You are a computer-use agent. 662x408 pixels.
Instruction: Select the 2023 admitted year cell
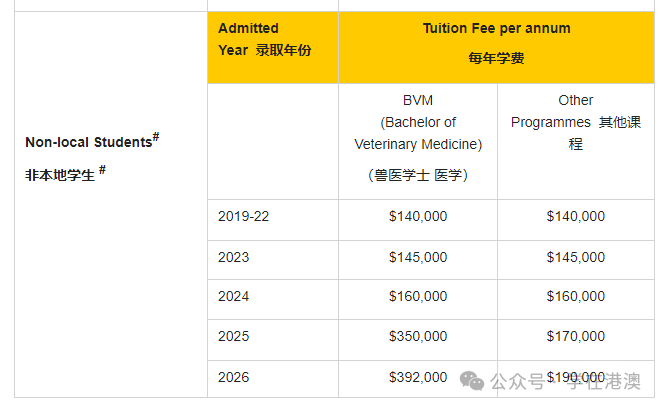pyautogui.click(x=234, y=257)
